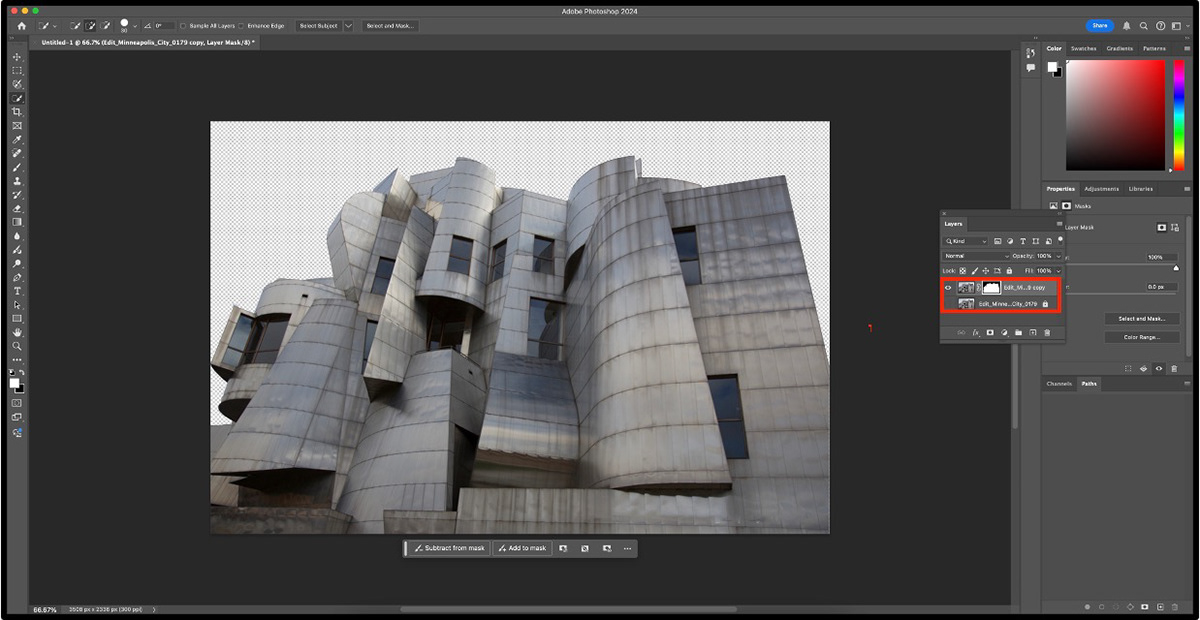Screen dimensions: 1200x620
Task: Create a new group folder in Layers
Action: pyautogui.click(x=1018, y=332)
